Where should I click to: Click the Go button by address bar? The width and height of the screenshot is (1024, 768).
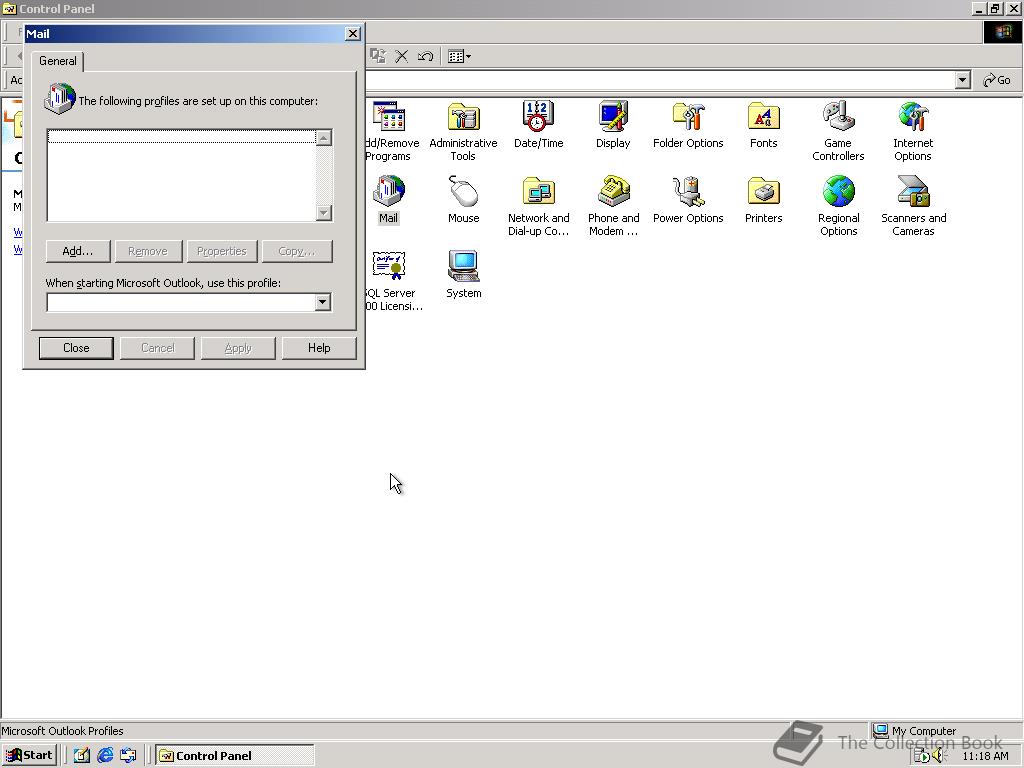997,80
